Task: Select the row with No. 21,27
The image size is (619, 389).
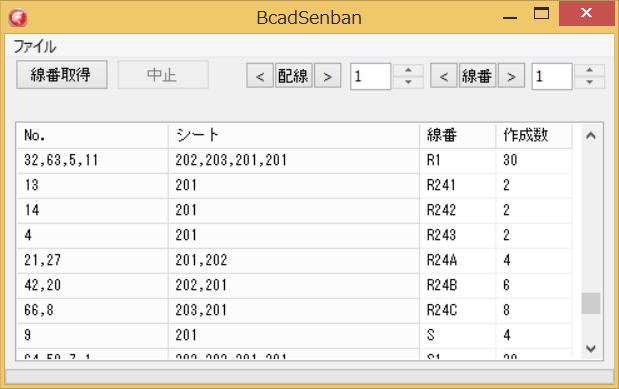Action: coord(294,261)
